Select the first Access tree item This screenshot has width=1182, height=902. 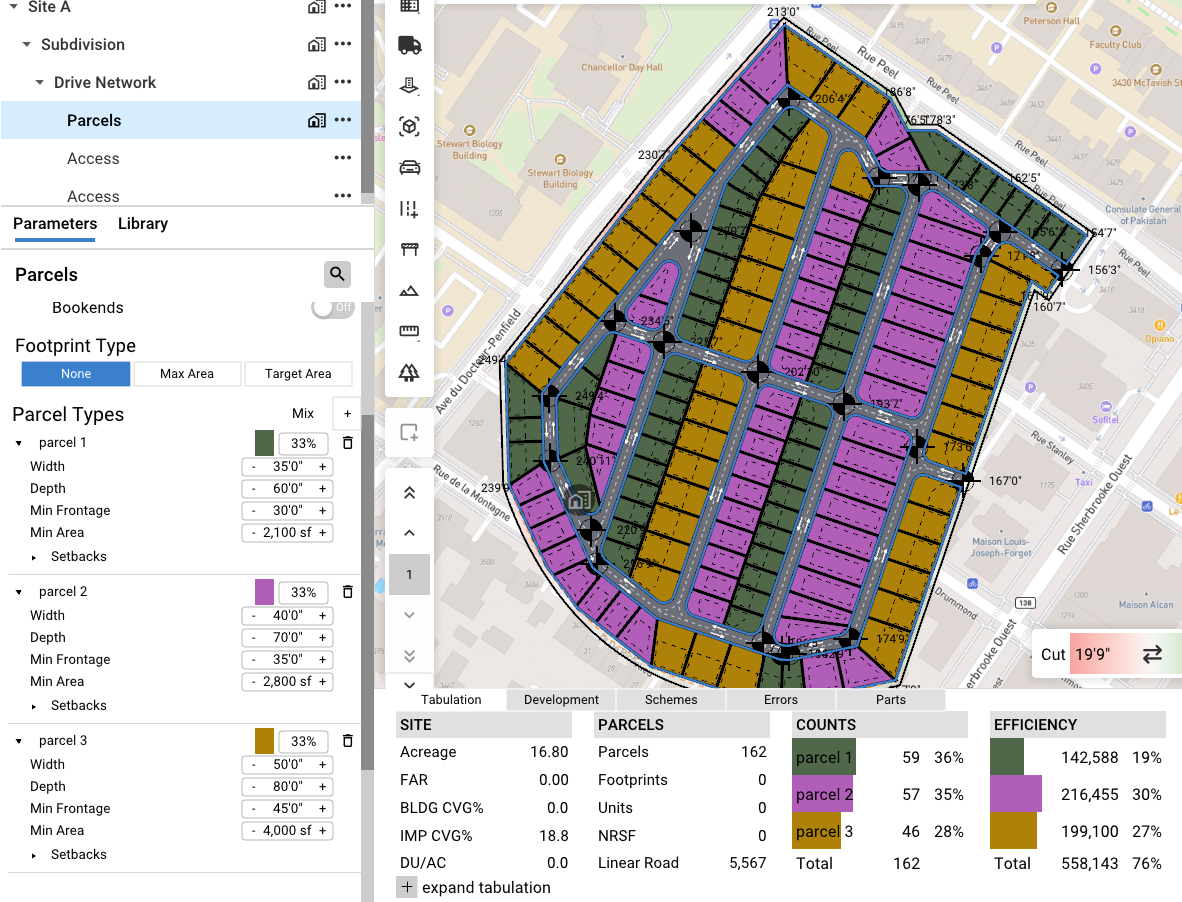point(93,158)
